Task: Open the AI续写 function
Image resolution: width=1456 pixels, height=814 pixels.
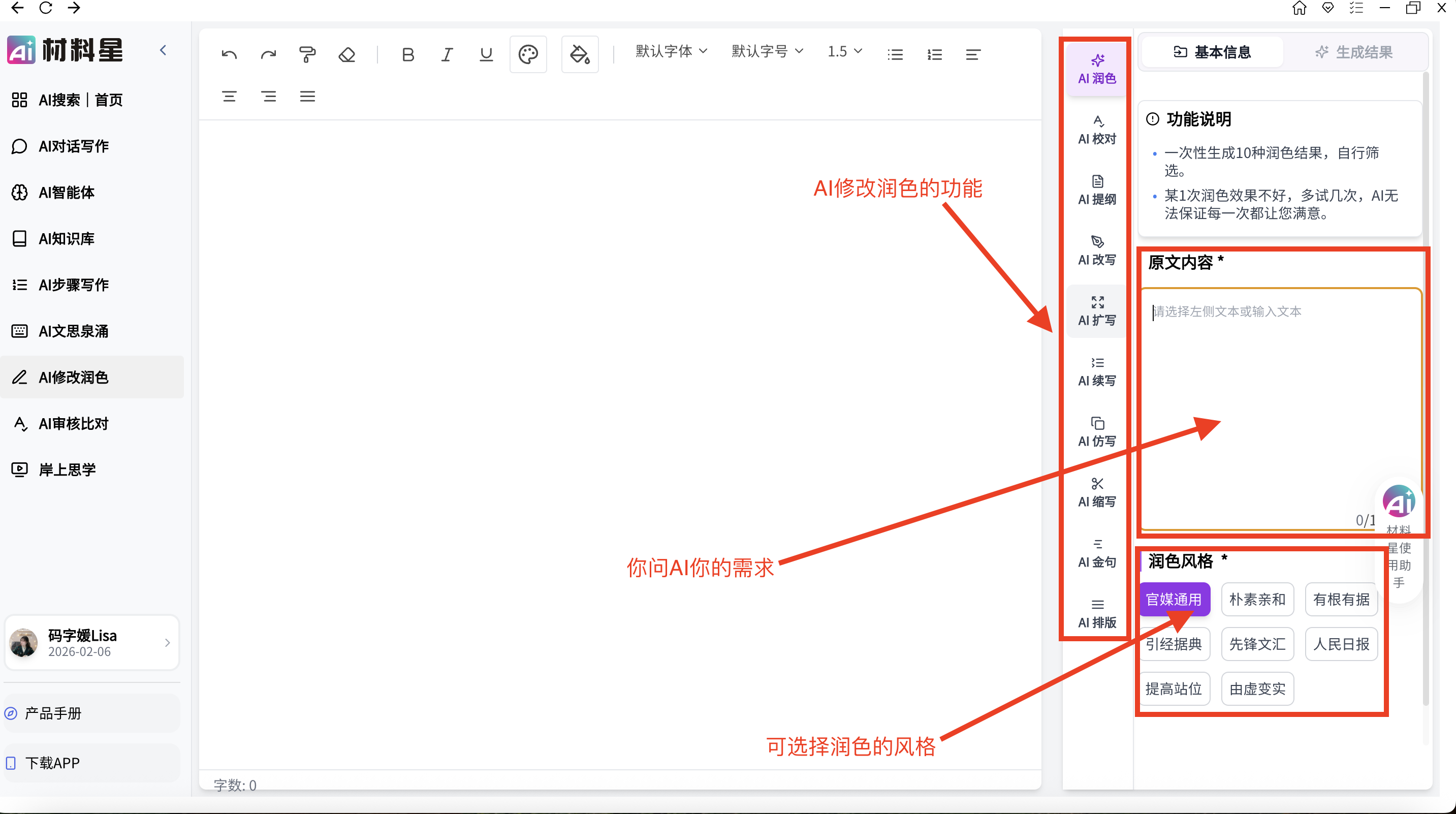Action: click(x=1096, y=371)
